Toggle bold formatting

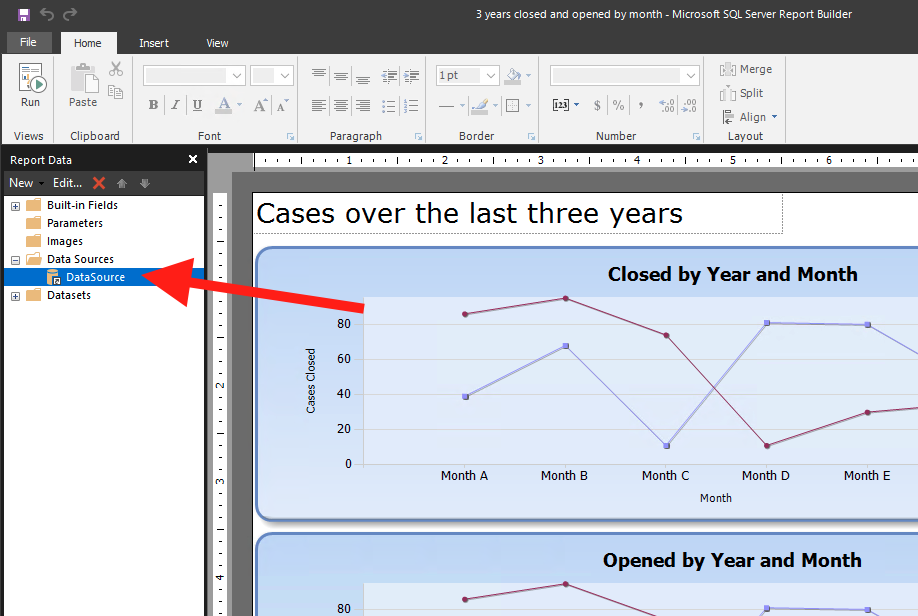pos(153,105)
